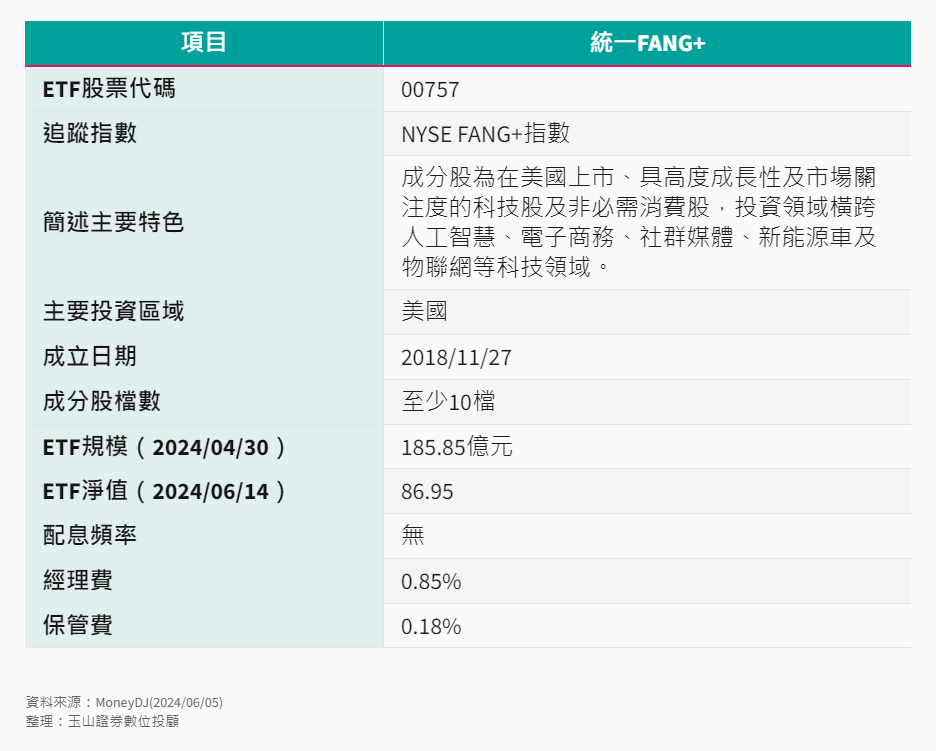Click the 美國 region value

424,312
